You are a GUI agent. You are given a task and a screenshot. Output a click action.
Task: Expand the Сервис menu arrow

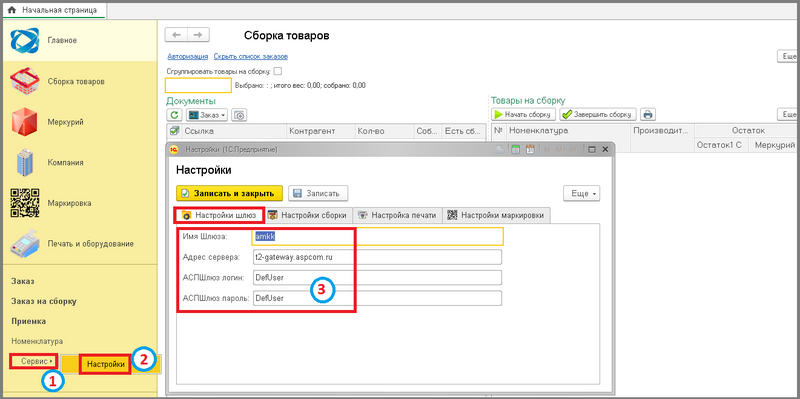(x=51, y=361)
